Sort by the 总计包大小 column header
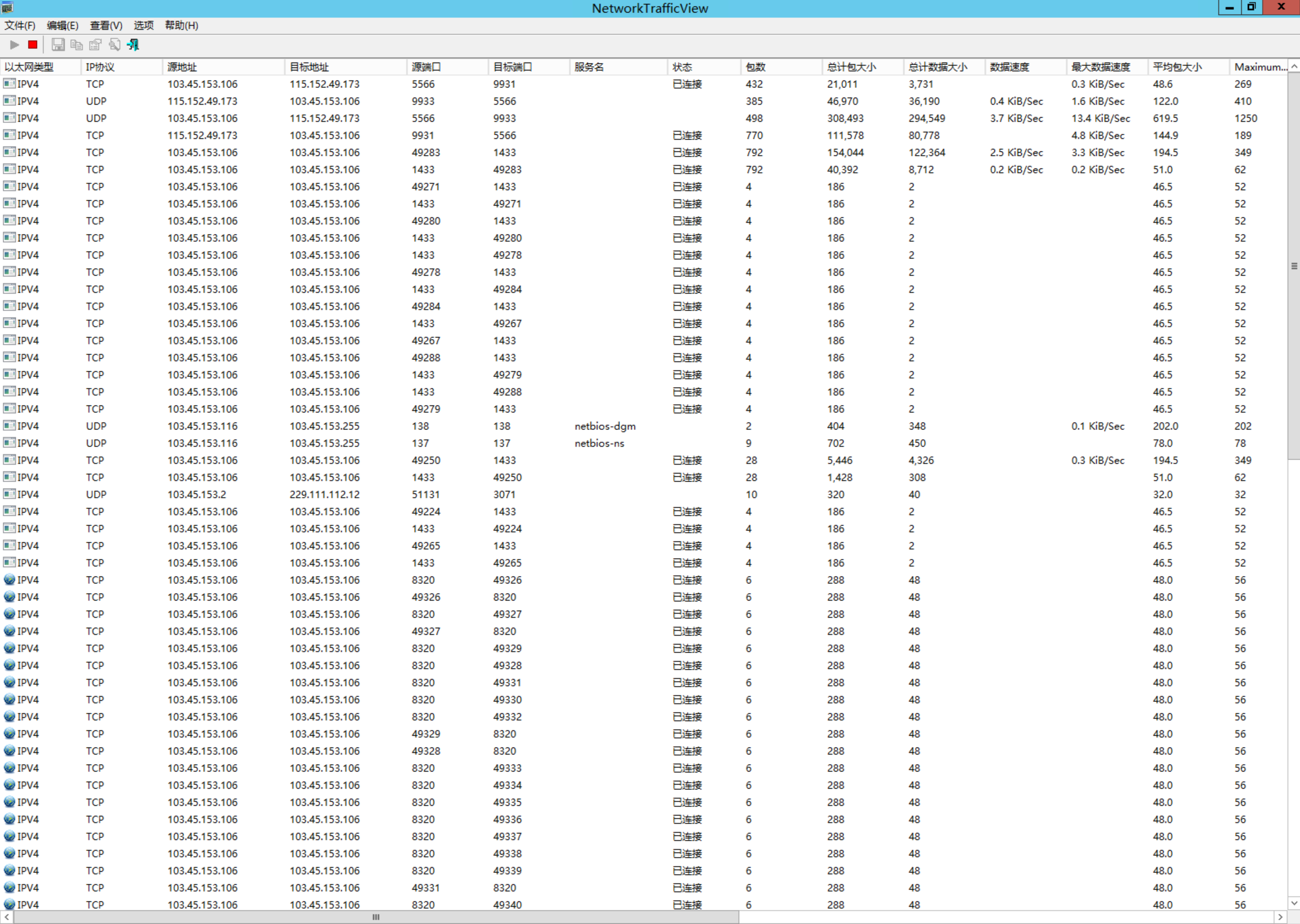This screenshot has width=1300, height=924. 863,67
